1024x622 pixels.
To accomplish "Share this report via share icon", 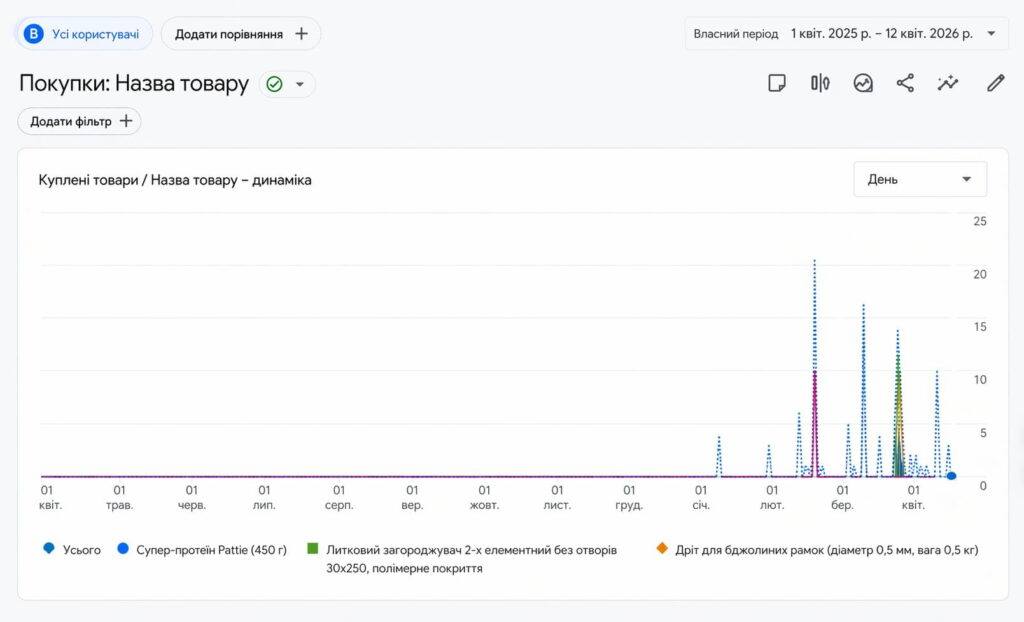I will (905, 83).
